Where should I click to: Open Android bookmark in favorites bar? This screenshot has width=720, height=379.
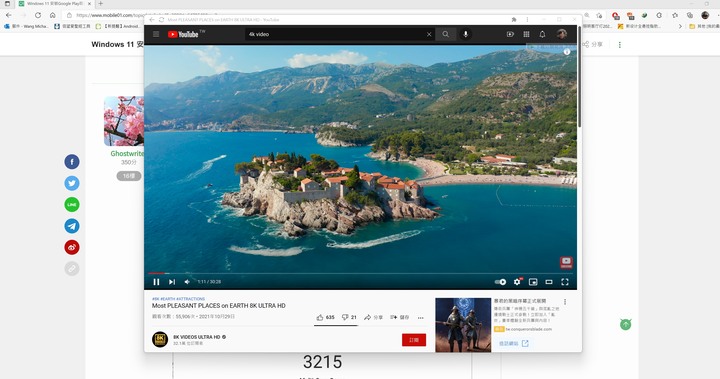pyautogui.click(x=118, y=26)
